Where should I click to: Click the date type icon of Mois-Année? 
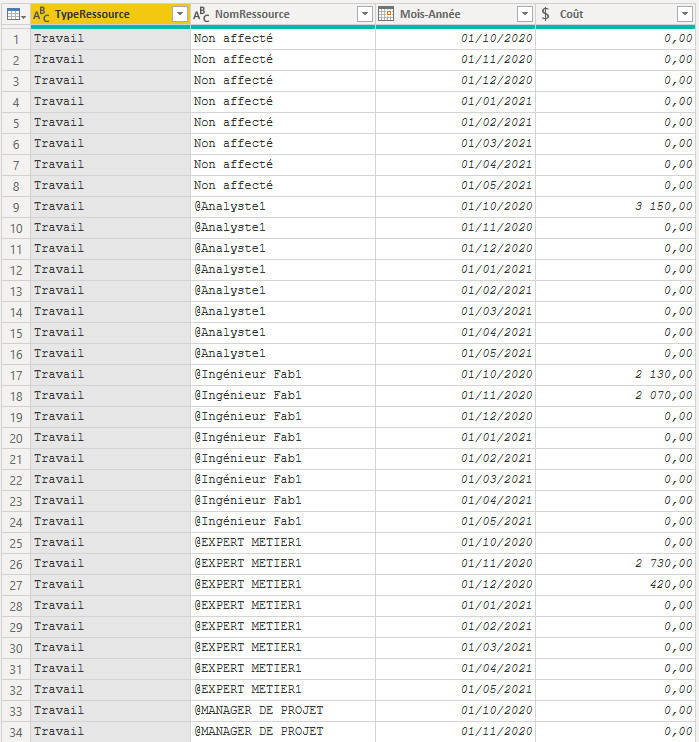(386, 14)
